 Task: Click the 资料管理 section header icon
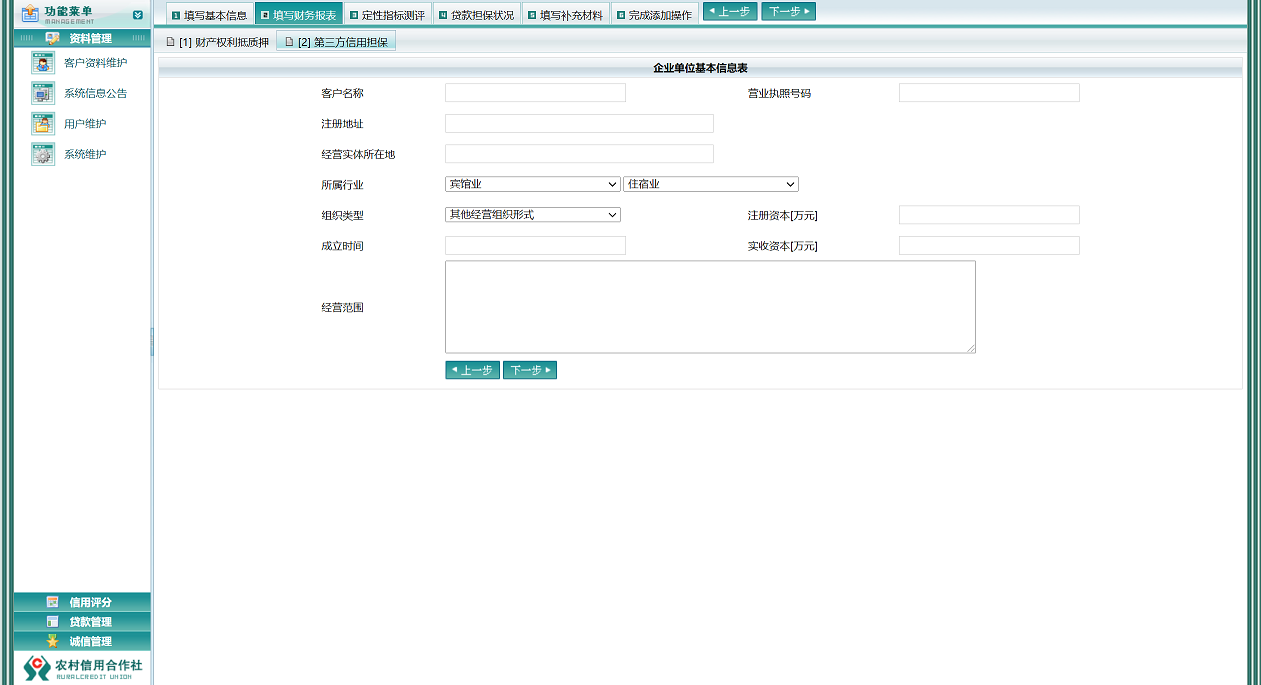[54, 37]
